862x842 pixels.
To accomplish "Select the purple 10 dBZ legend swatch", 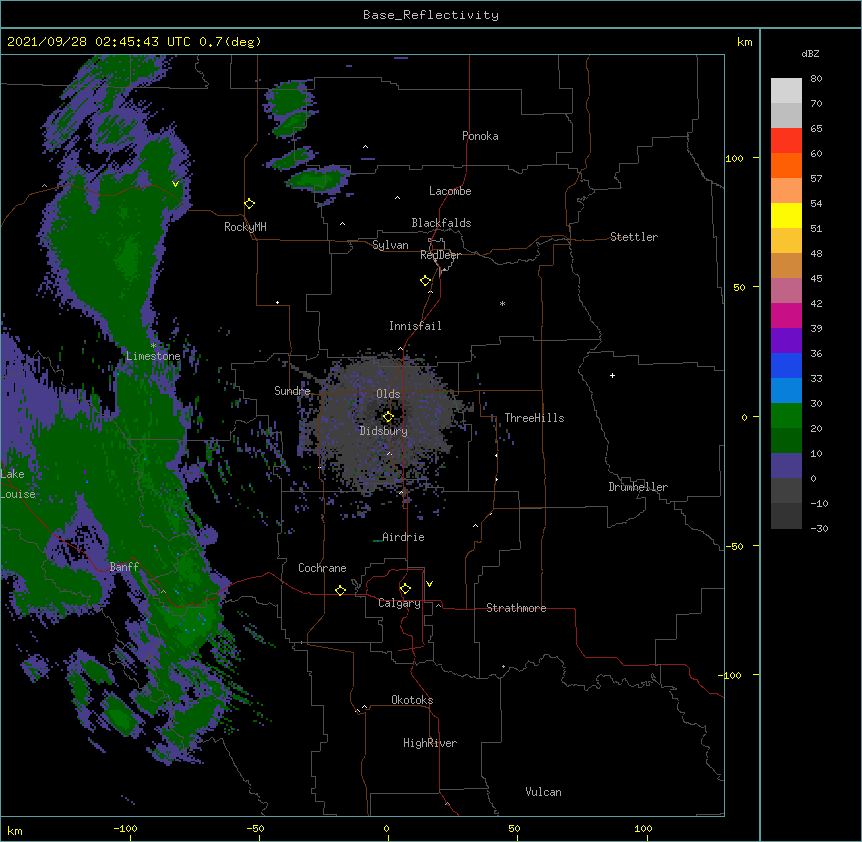I will pyautogui.click(x=786, y=466).
